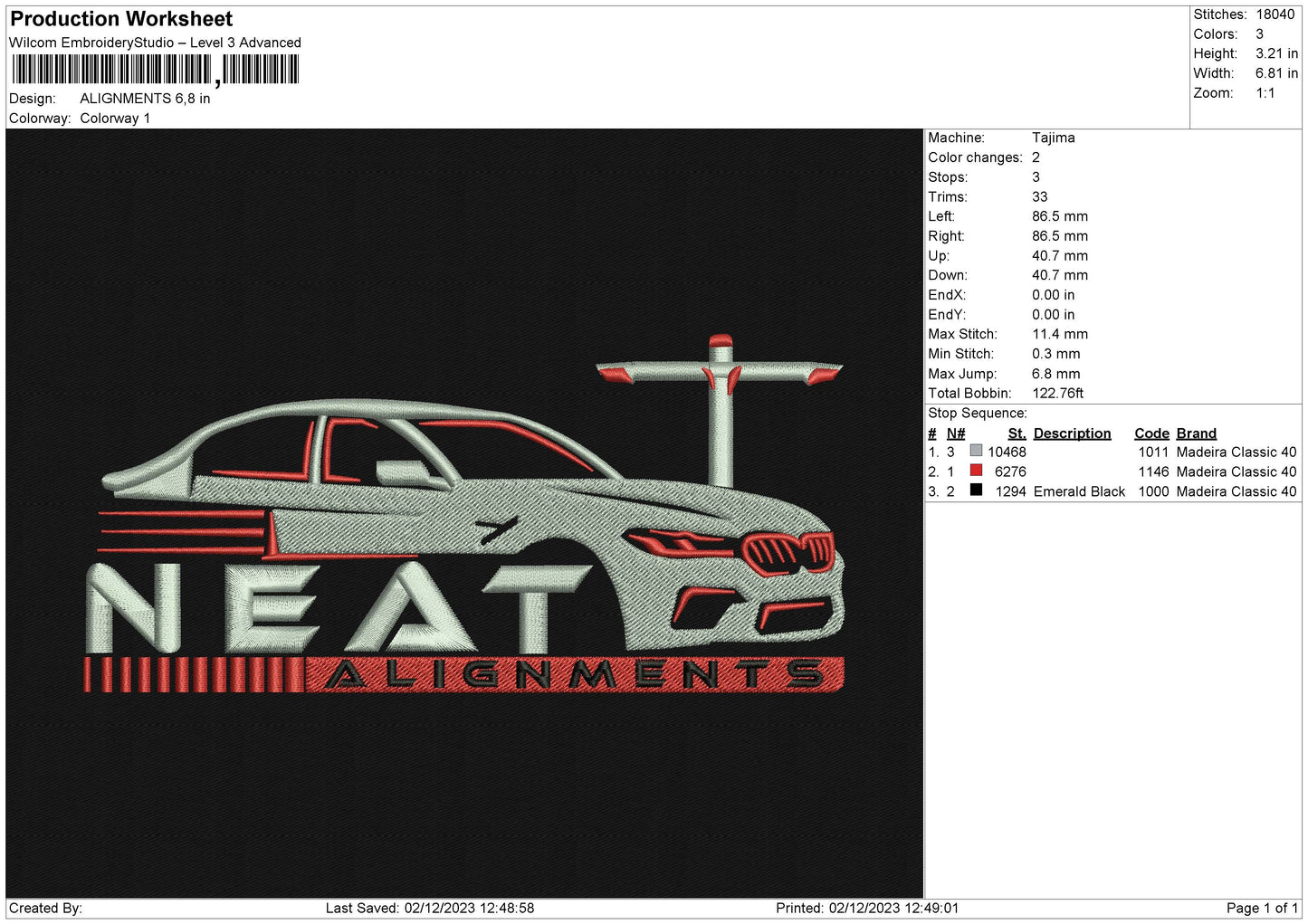
Task: Click the Trims value '33'
Action: click(x=1040, y=196)
